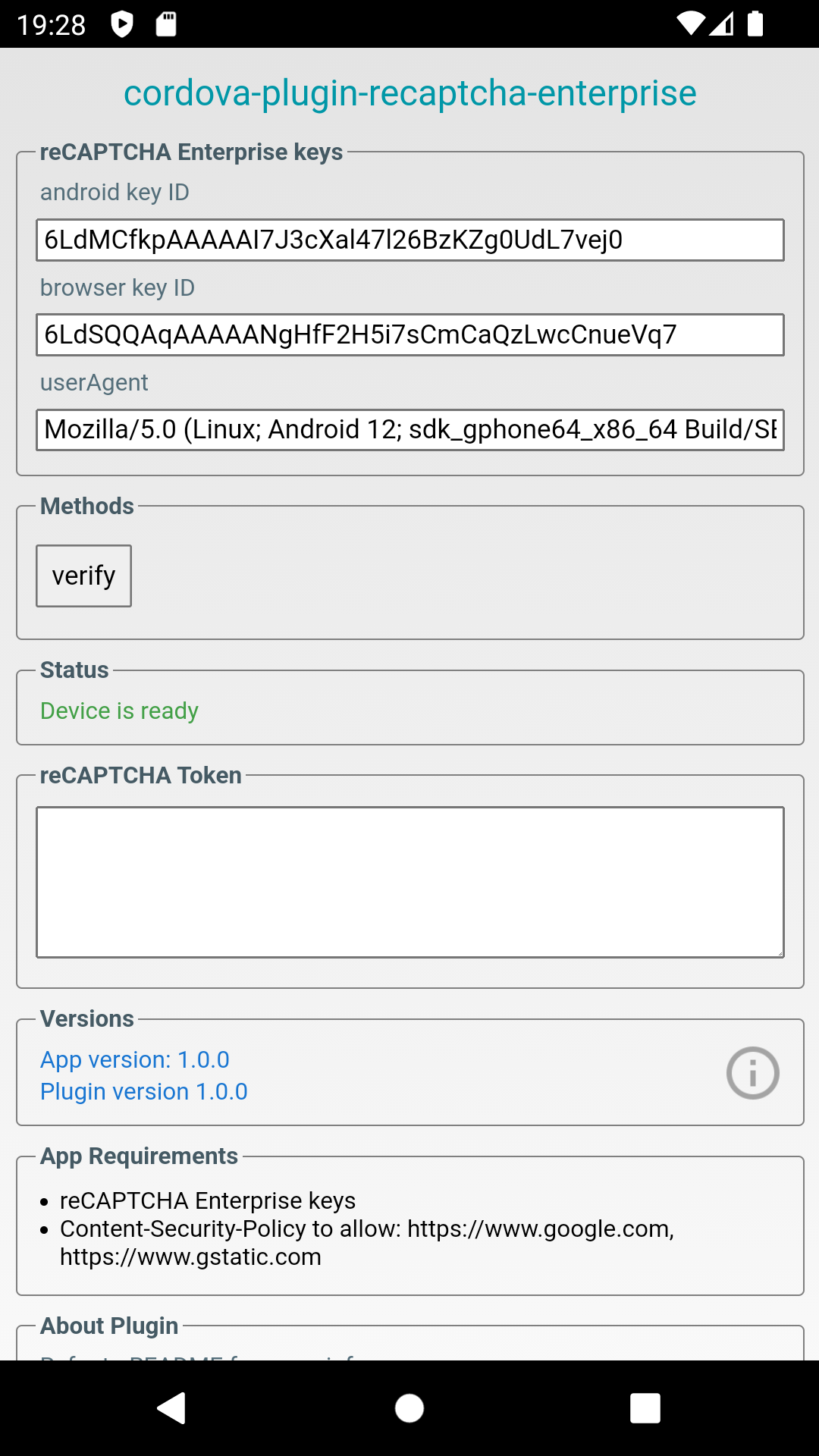819x1456 pixels.
Task: Focus the browser key ID input field
Action: [409, 335]
